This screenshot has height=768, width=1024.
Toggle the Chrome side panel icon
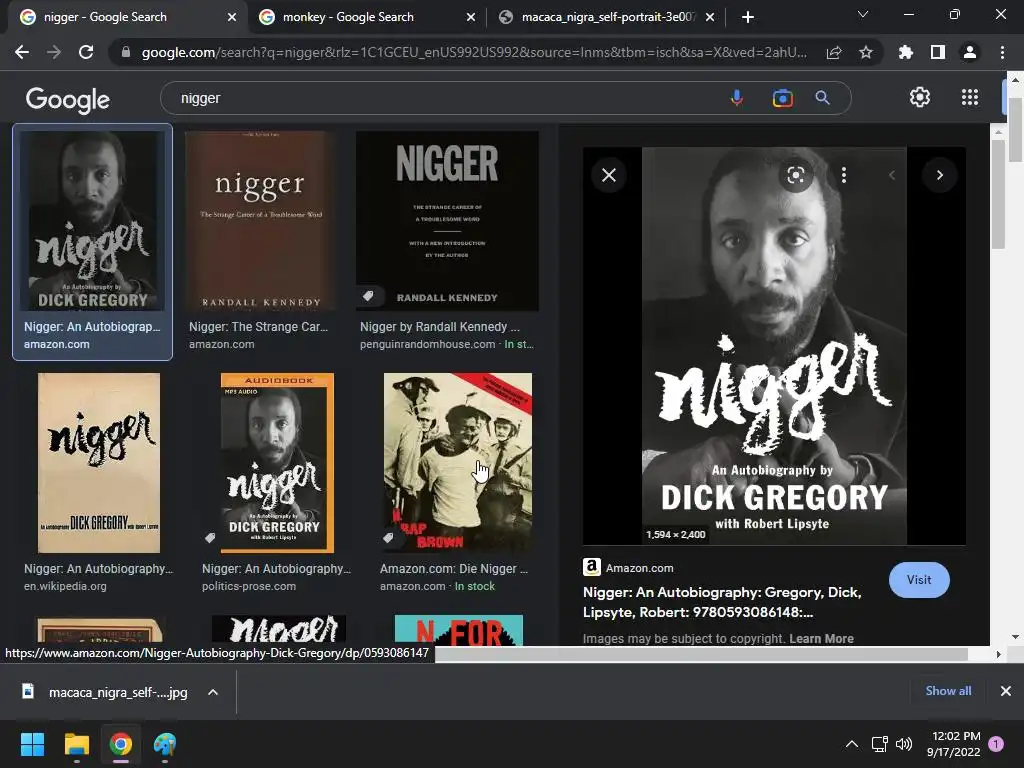[938, 52]
